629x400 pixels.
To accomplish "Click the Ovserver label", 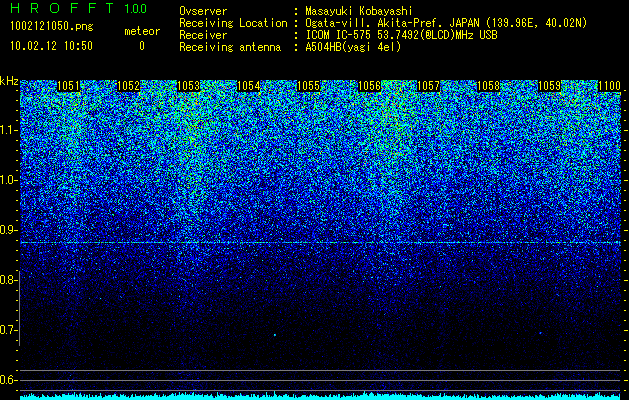I will tap(203, 11).
